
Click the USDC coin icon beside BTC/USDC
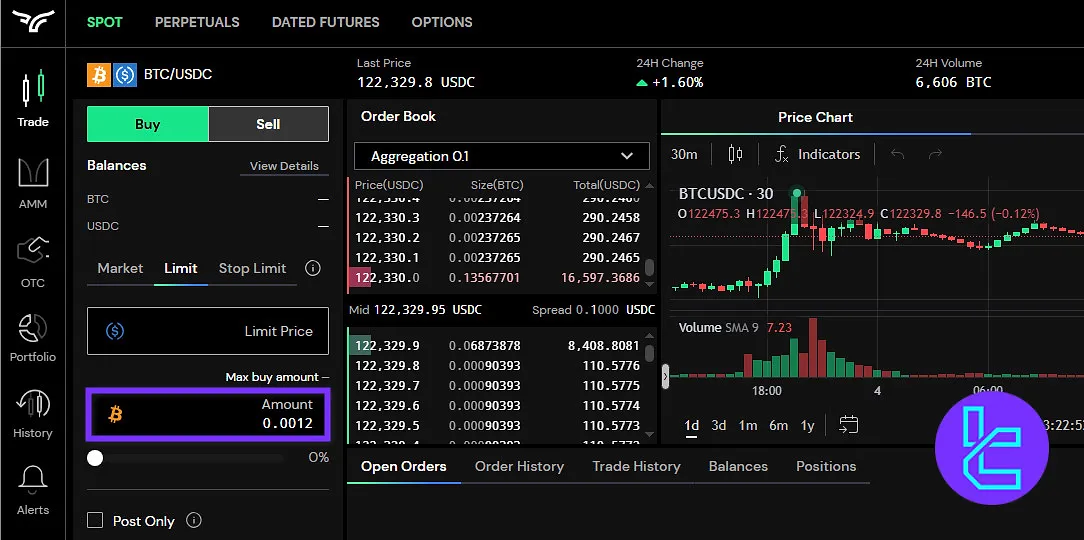(x=125, y=75)
